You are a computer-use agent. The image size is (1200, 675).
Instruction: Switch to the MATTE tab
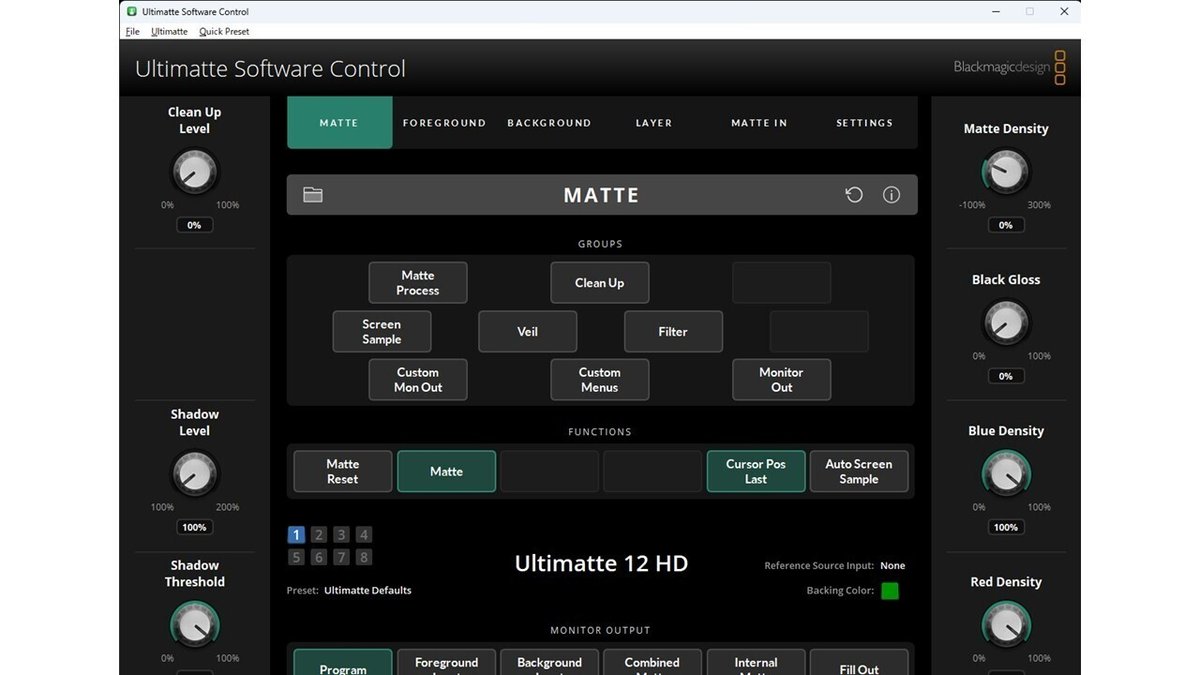(x=339, y=122)
